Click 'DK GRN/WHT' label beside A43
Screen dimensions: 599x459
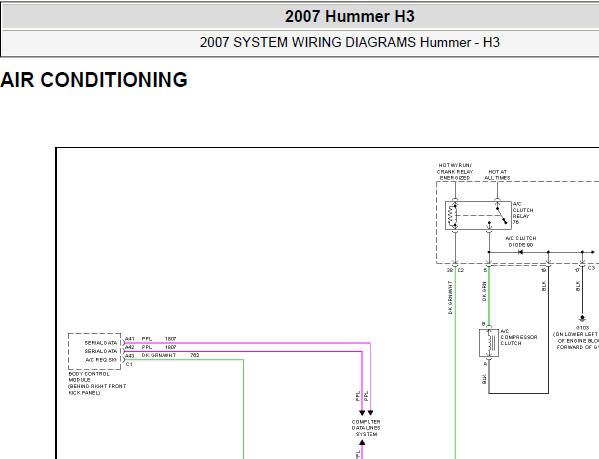click(x=159, y=355)
